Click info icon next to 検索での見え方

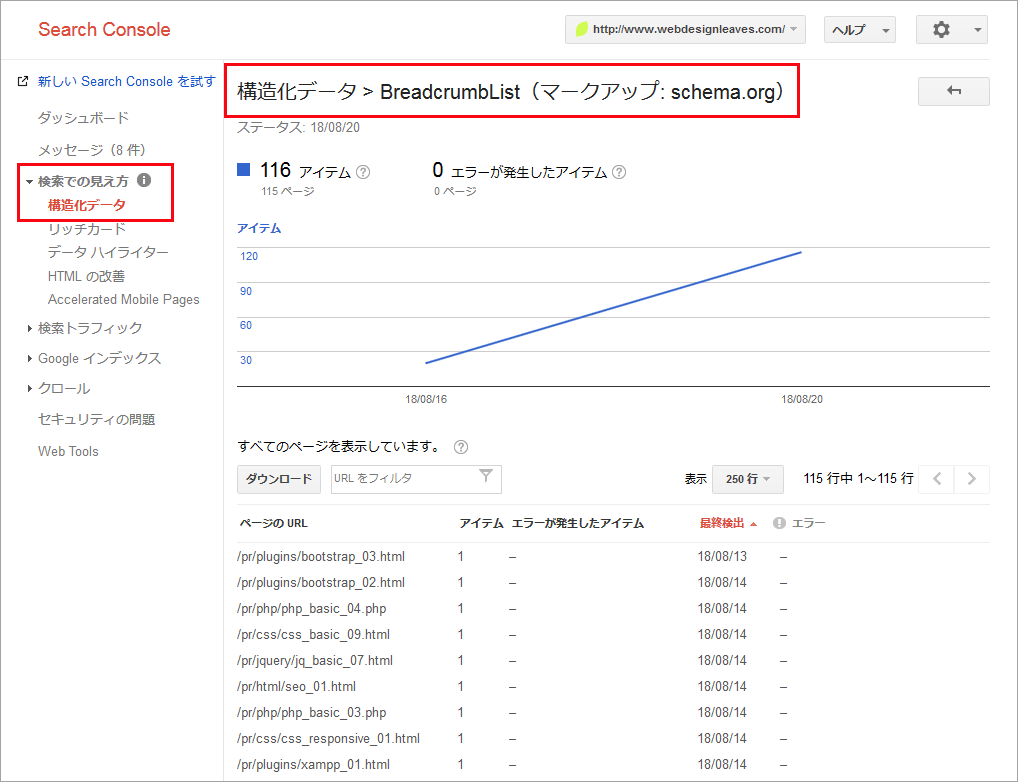point(144,181)
